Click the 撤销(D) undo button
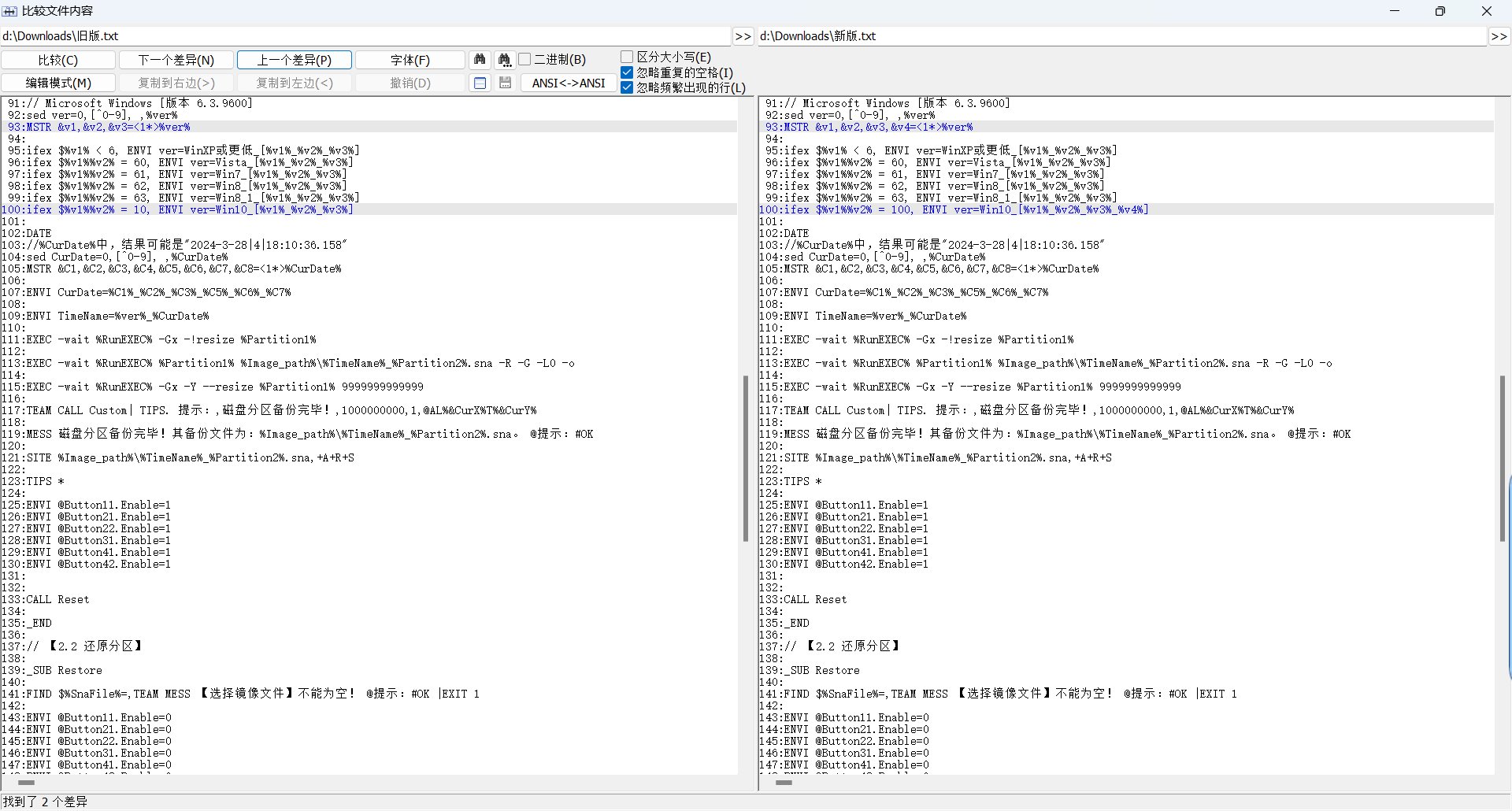This screenshot has height=811, width=1512. pyautogui.click(x=410, y=83)
